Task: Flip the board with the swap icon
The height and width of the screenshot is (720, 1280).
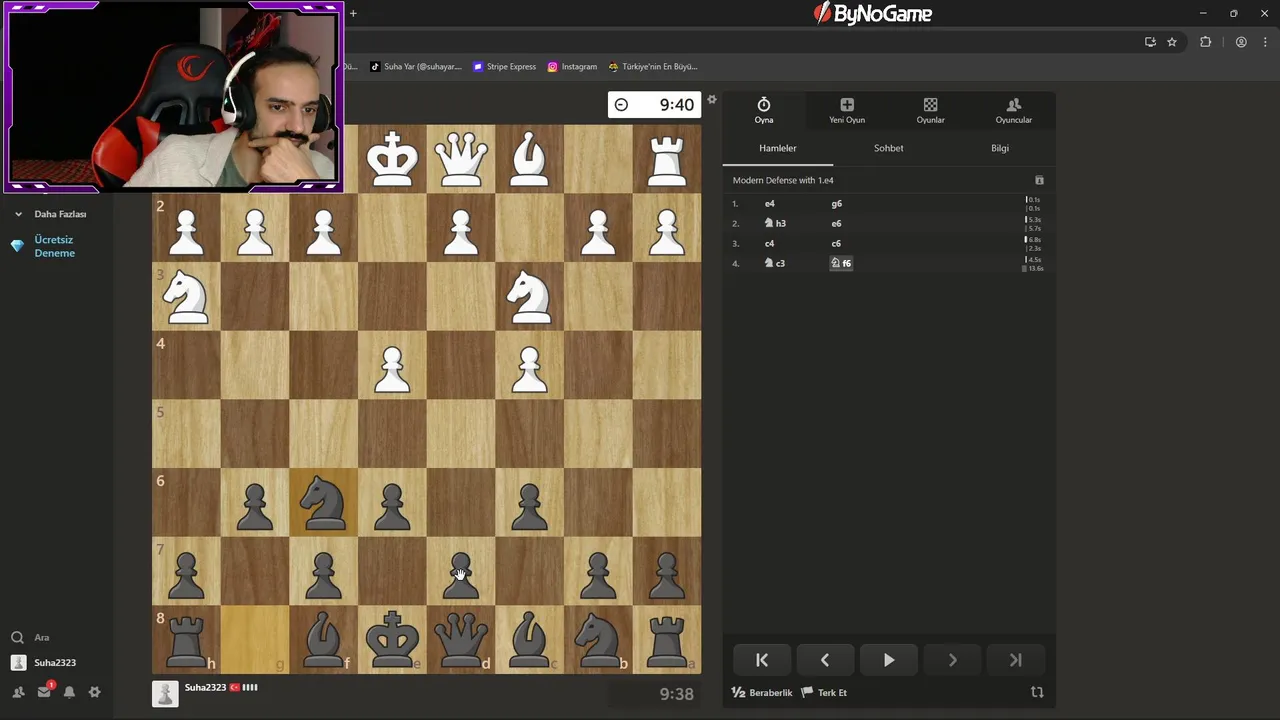Action: 1037,692
